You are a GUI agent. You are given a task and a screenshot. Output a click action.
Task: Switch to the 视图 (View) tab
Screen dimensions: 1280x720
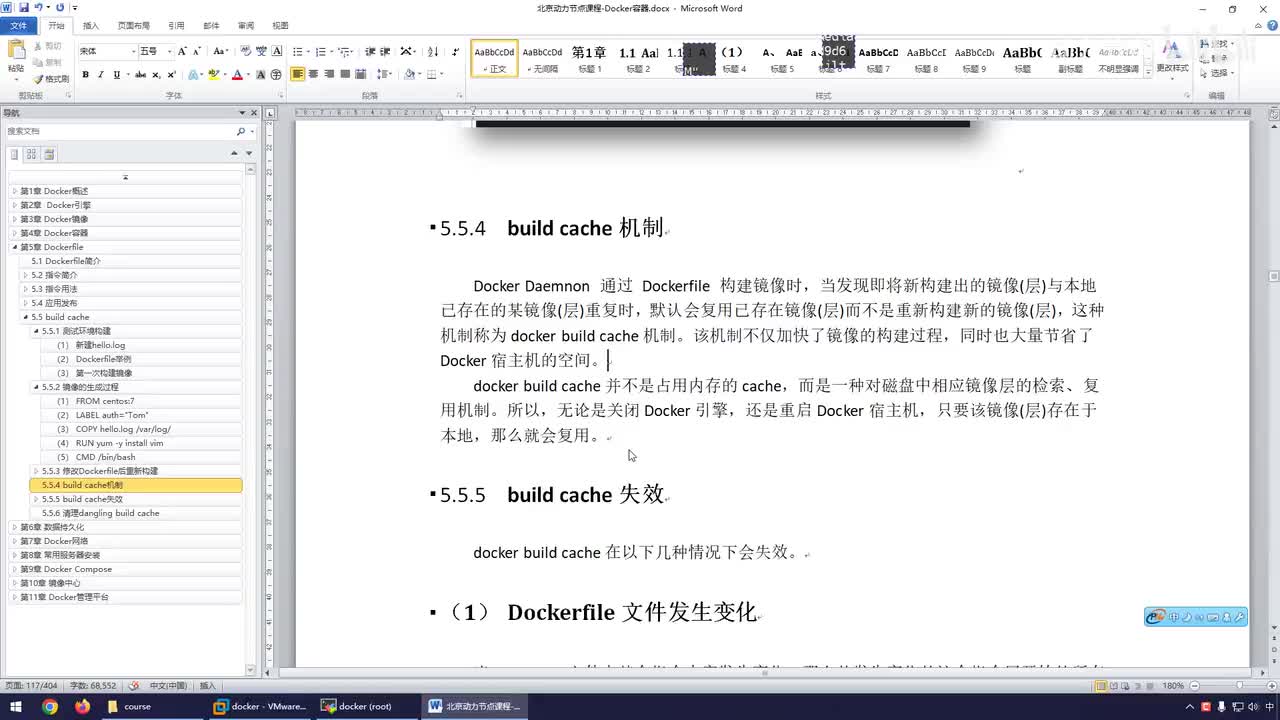(280, 26)
